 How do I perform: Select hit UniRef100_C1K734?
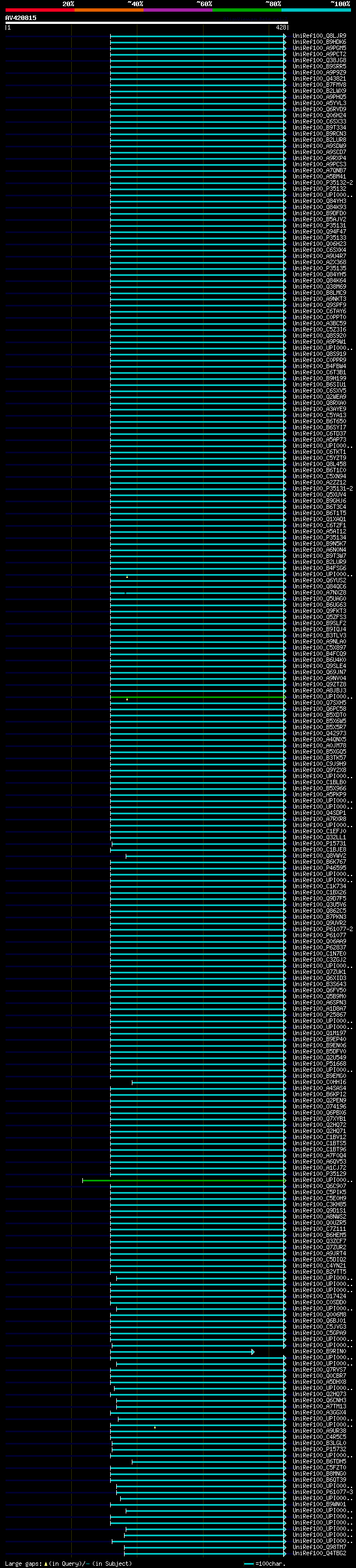coord(319,886)
